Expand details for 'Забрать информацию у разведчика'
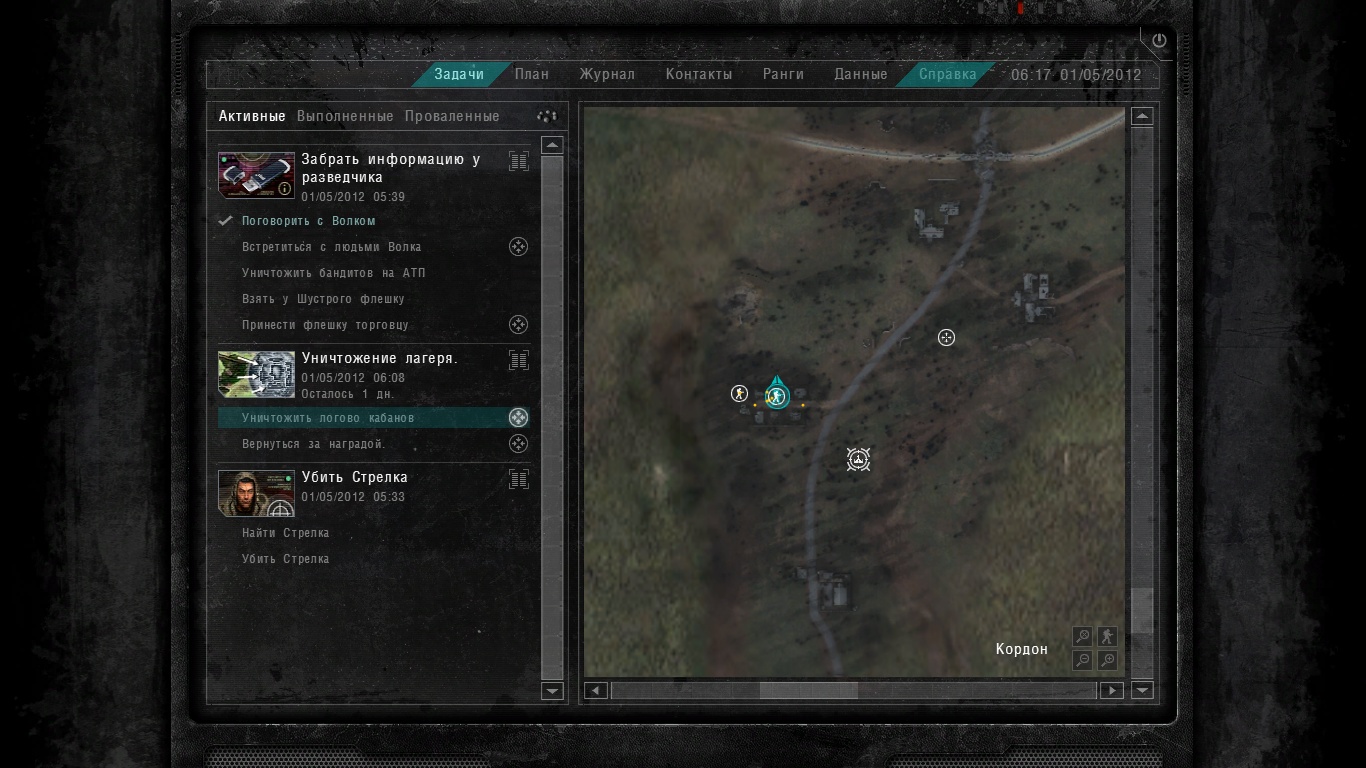Viewport: 1366px width, 768px height. click(518, 161)
